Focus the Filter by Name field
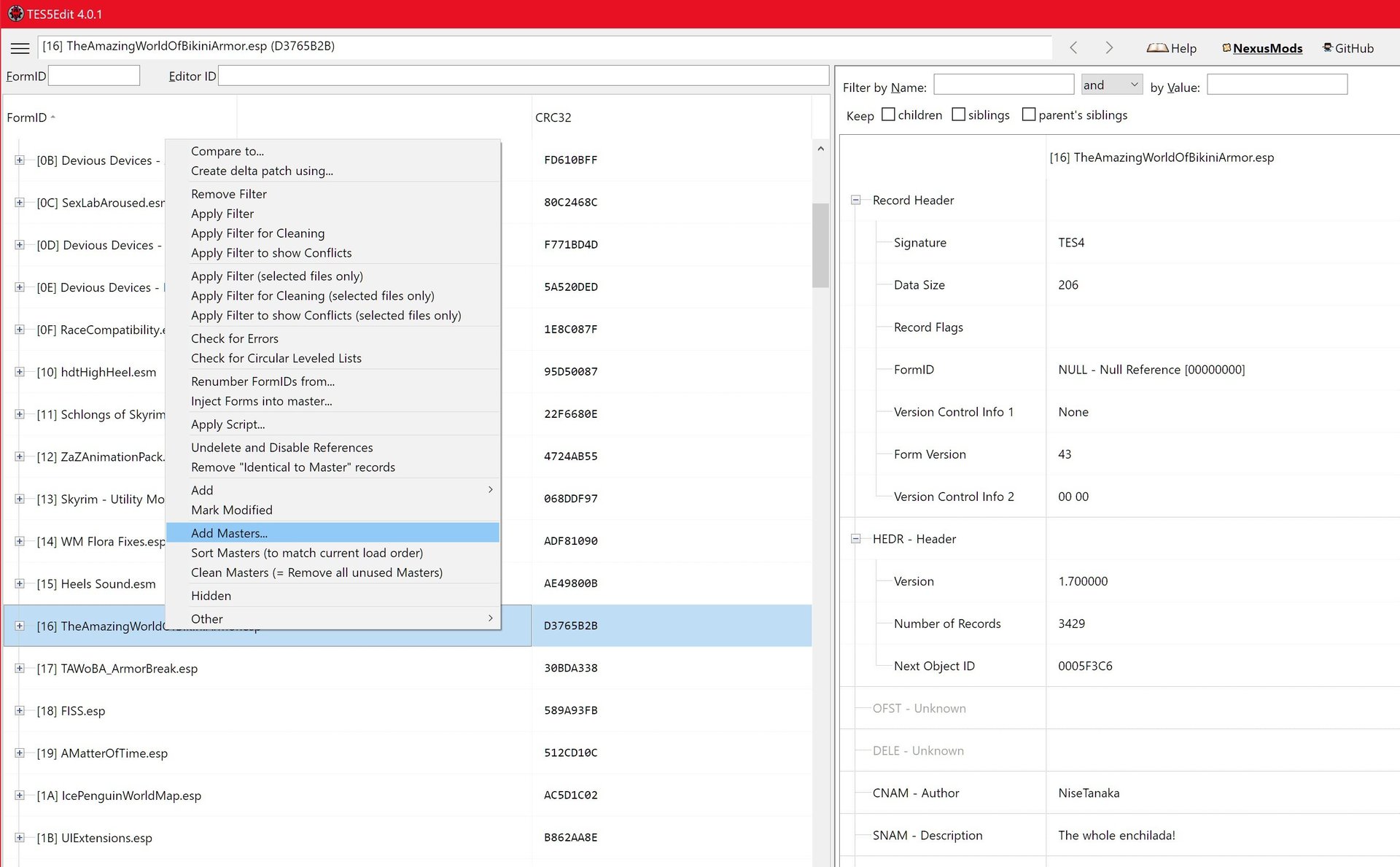The height and width of the screenshot is (867, 1400). [x=1004, y=85]
